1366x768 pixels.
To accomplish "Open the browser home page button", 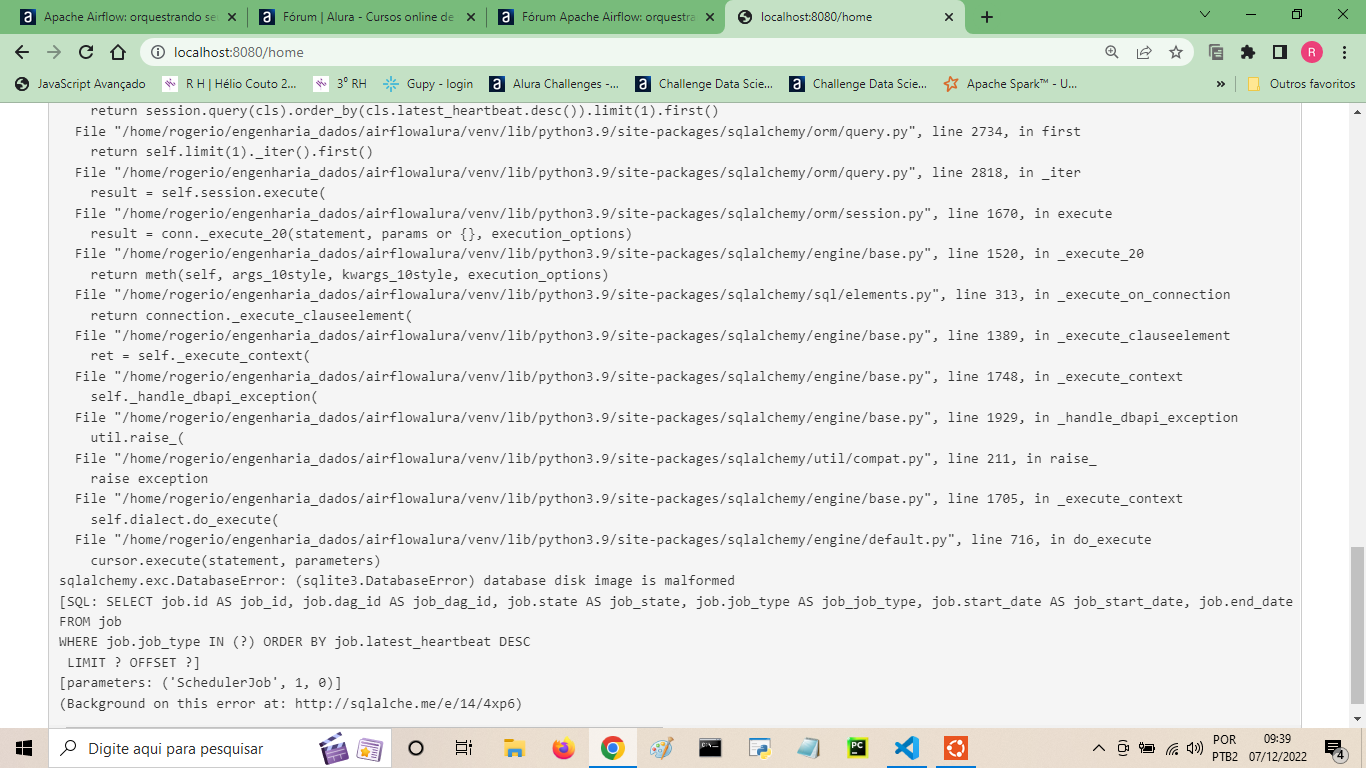I will click(x=118, y=52).
